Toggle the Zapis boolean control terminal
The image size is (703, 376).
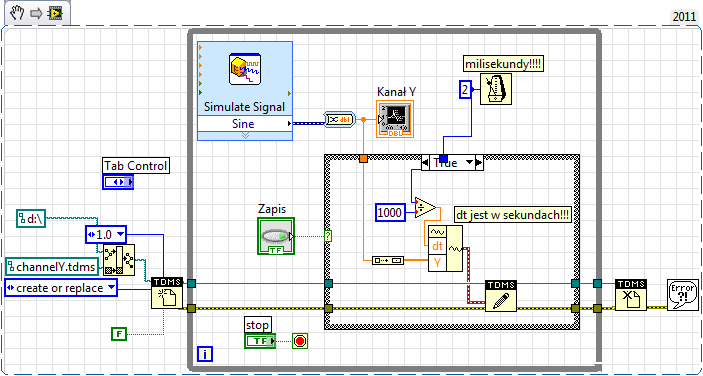click(x=276, y=236)
